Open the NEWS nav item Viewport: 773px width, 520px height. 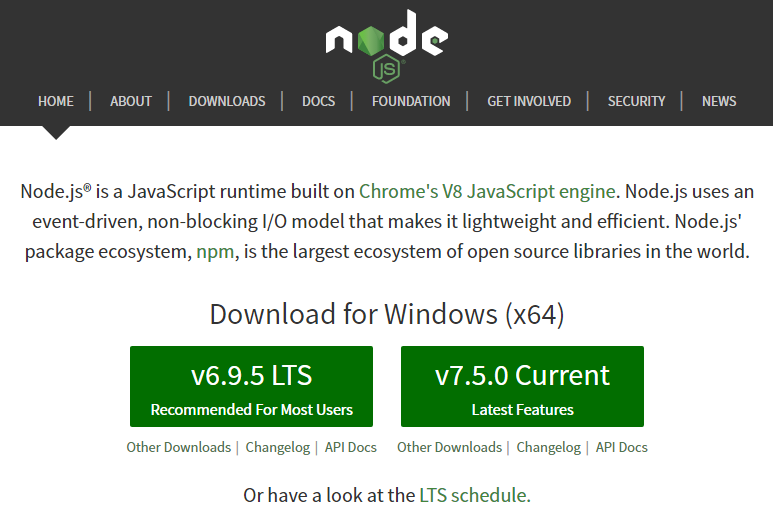[719, 101]
